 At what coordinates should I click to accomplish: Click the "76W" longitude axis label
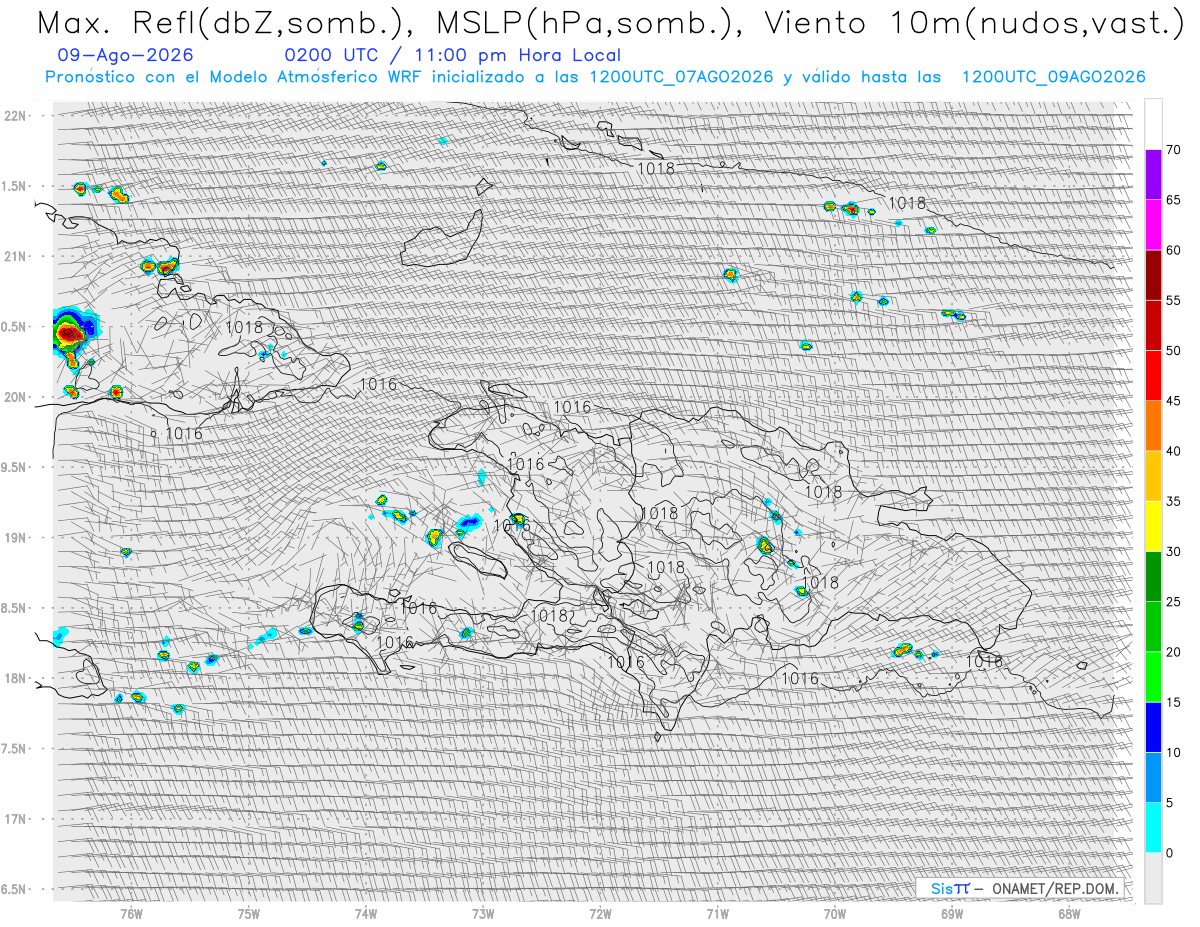[131, 913]
